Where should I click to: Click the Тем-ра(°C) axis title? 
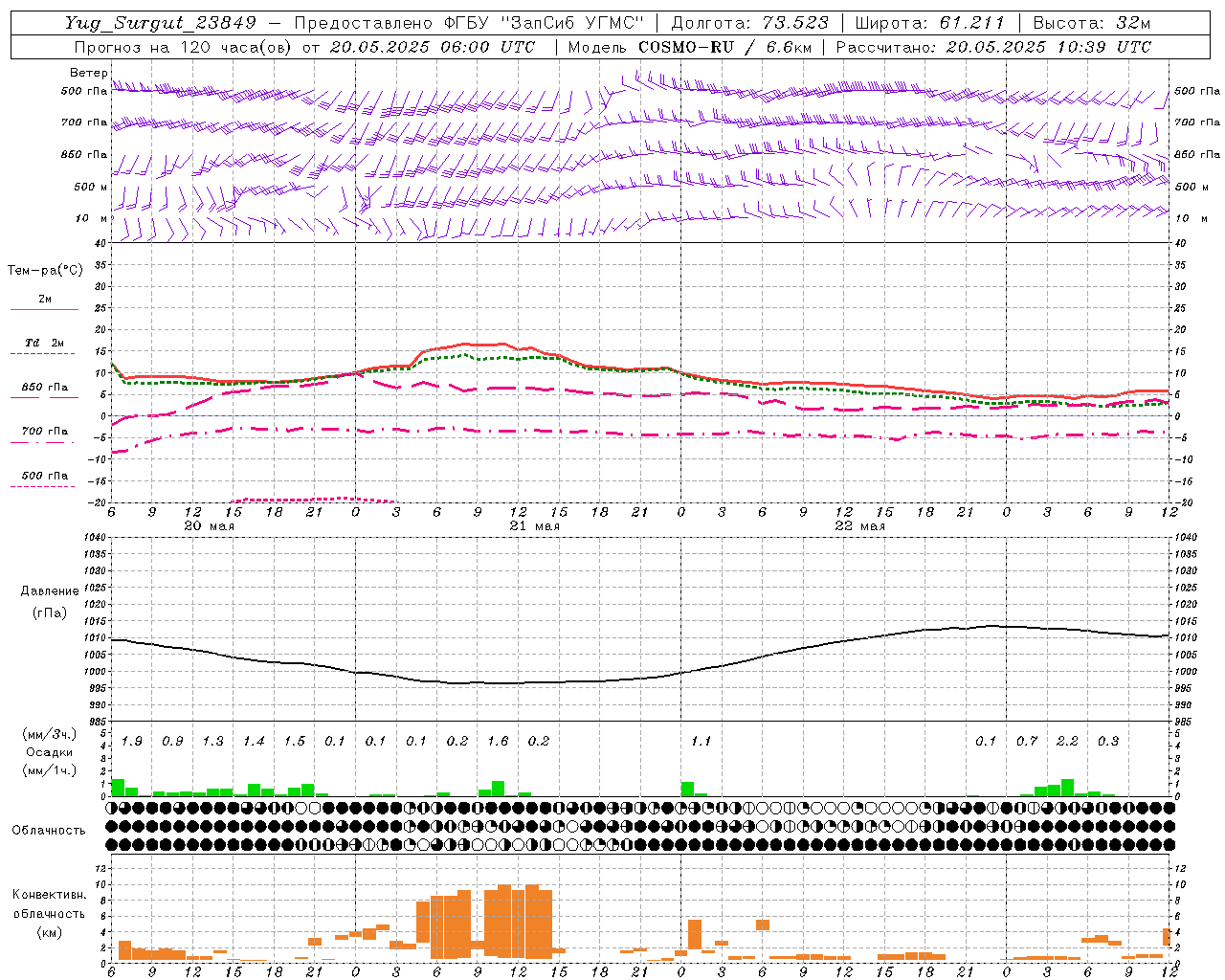click(x=45, y=271)
